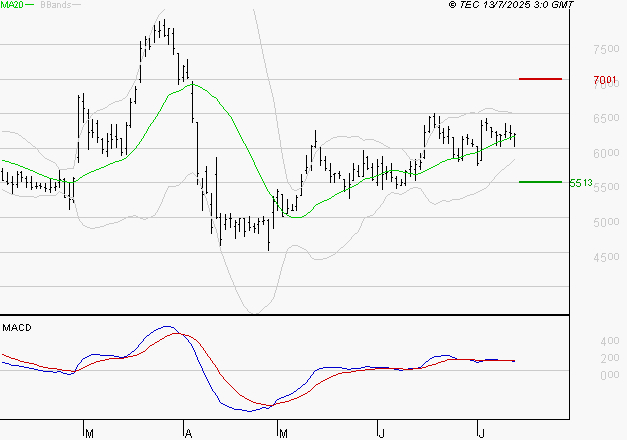Click the 7001 red price label

click(605, 80)
